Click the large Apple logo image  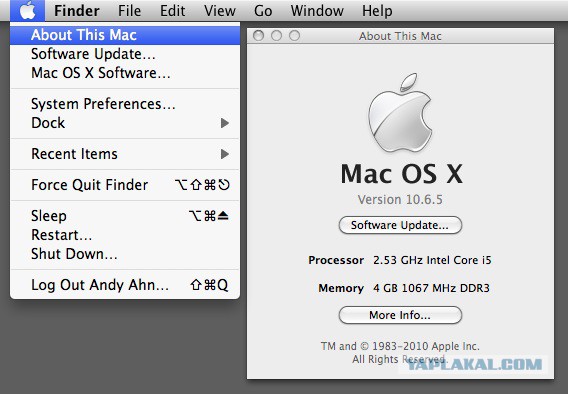[400, 113]
